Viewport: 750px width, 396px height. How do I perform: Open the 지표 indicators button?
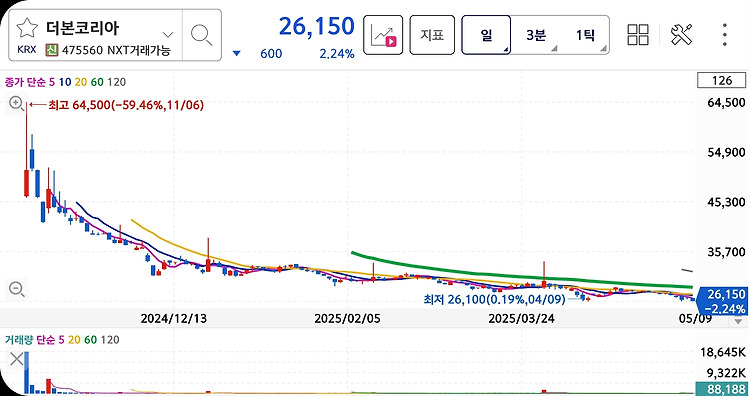(x=432, y=35)
